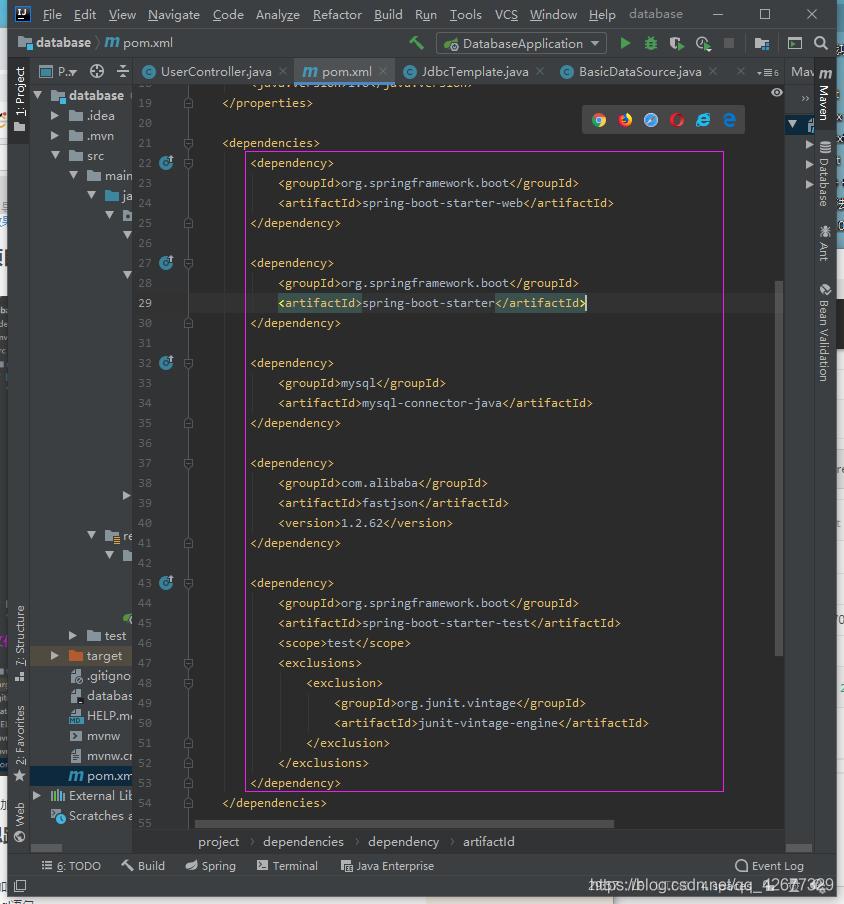
Task: Open page in Firefox browser icon
Action: (625, 120)
